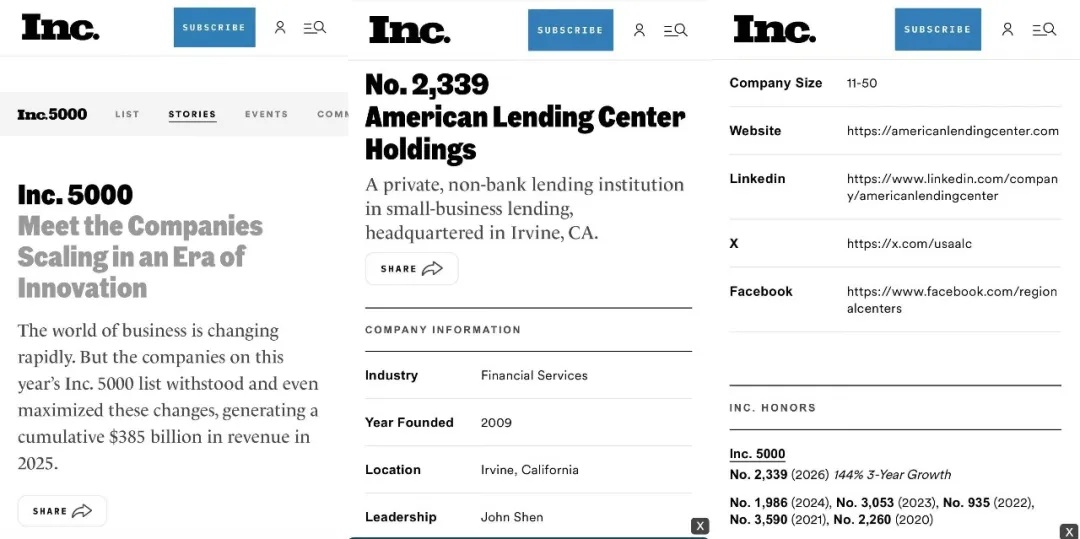Image resolution: width=1080 pixels, height=539 pixels.
Task: Dismiss the overlay with X beside Inc. 5000 rankings
Action: pos(1070,531)
